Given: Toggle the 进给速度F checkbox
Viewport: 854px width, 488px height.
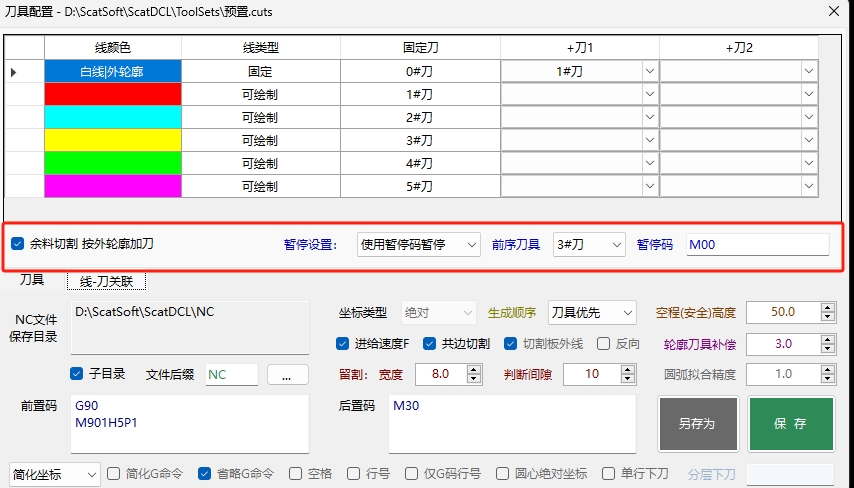Looking at the screenshot, I should click(343, 344).
